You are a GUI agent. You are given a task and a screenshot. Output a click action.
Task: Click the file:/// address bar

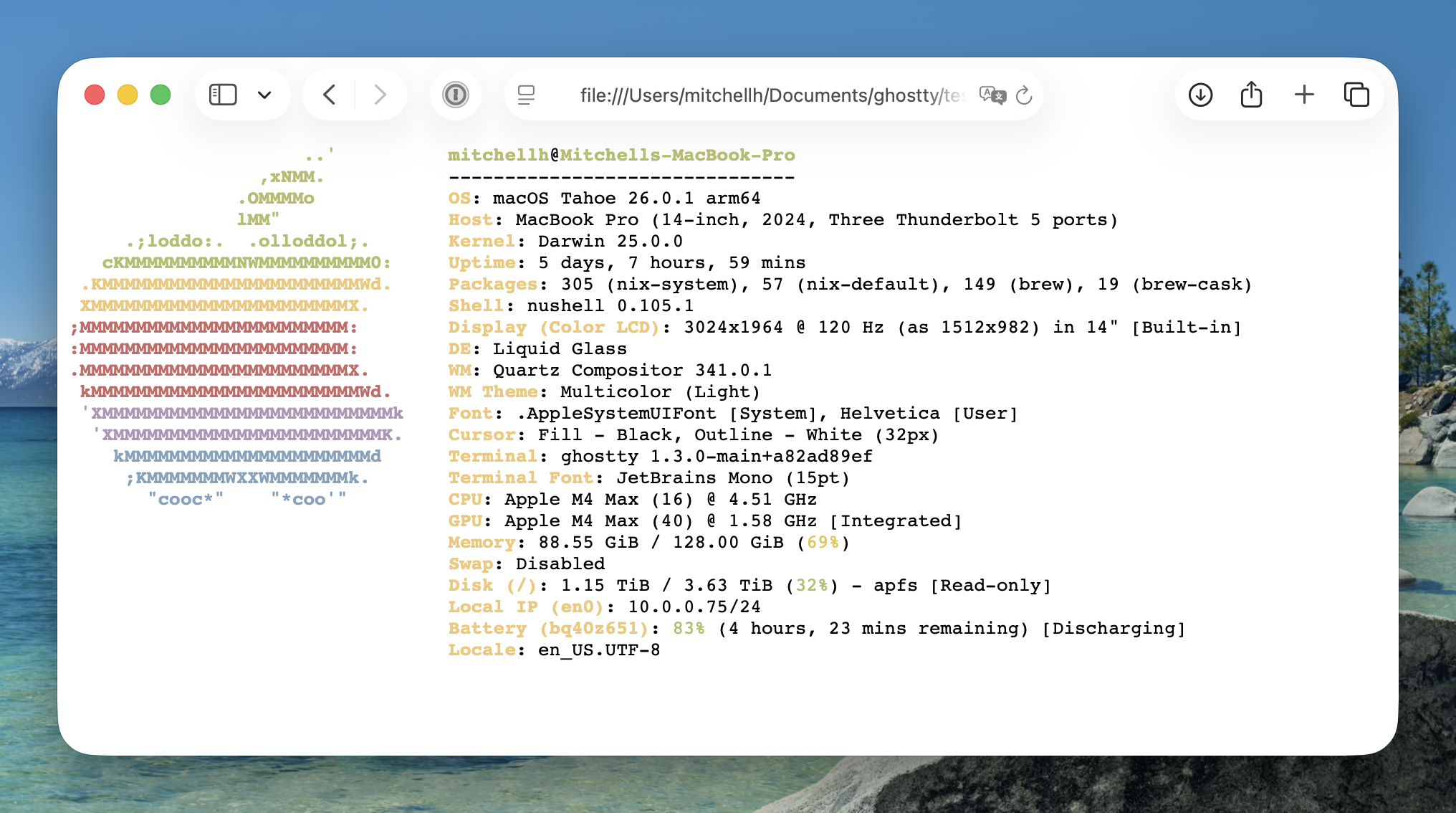[x=770, y=95]
